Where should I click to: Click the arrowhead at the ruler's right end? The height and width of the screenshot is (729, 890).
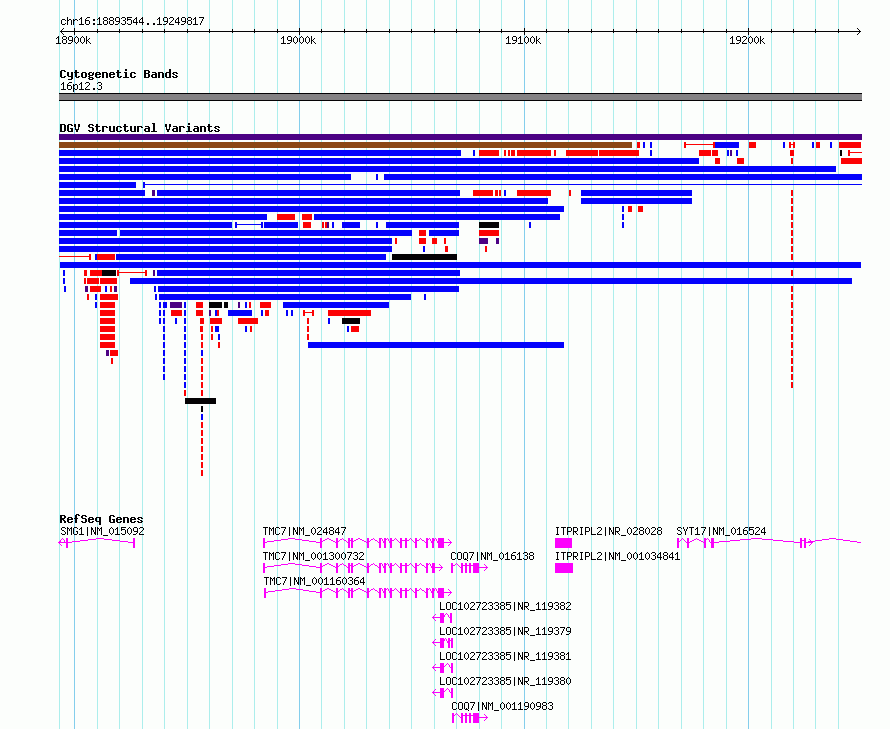click(x=859, y=32)
